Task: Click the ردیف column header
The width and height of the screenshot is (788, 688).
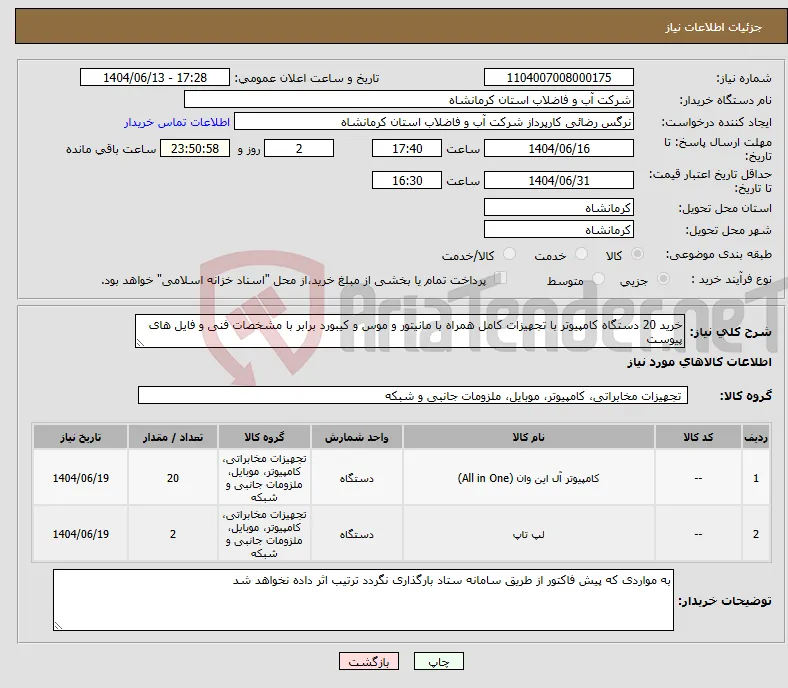Action: (755, 437)
